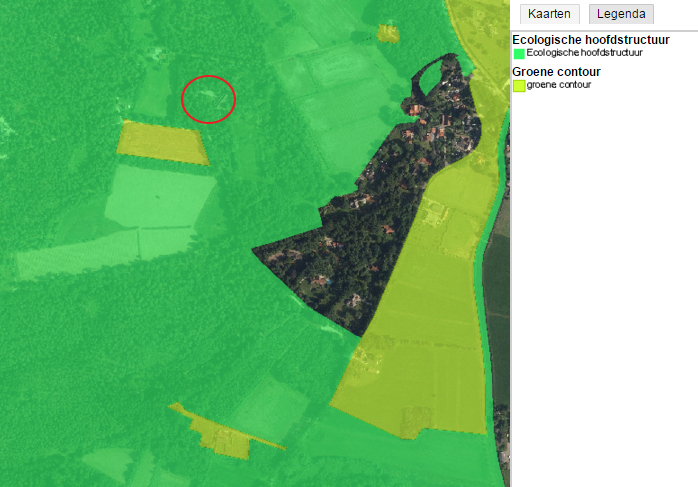Screen dimensions: 698x487
Task: Open the Legenda tab
Action: coord(621,14)
